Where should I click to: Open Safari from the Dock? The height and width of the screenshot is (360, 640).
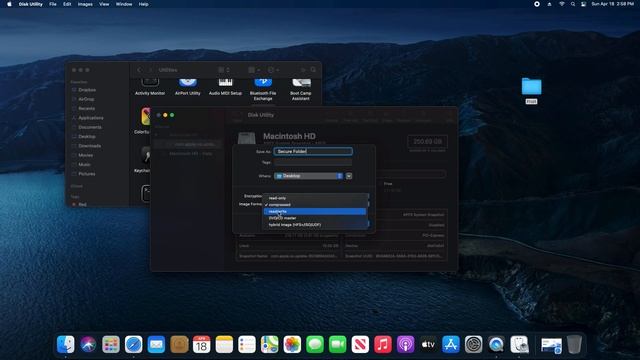click(x=133, y=345)
